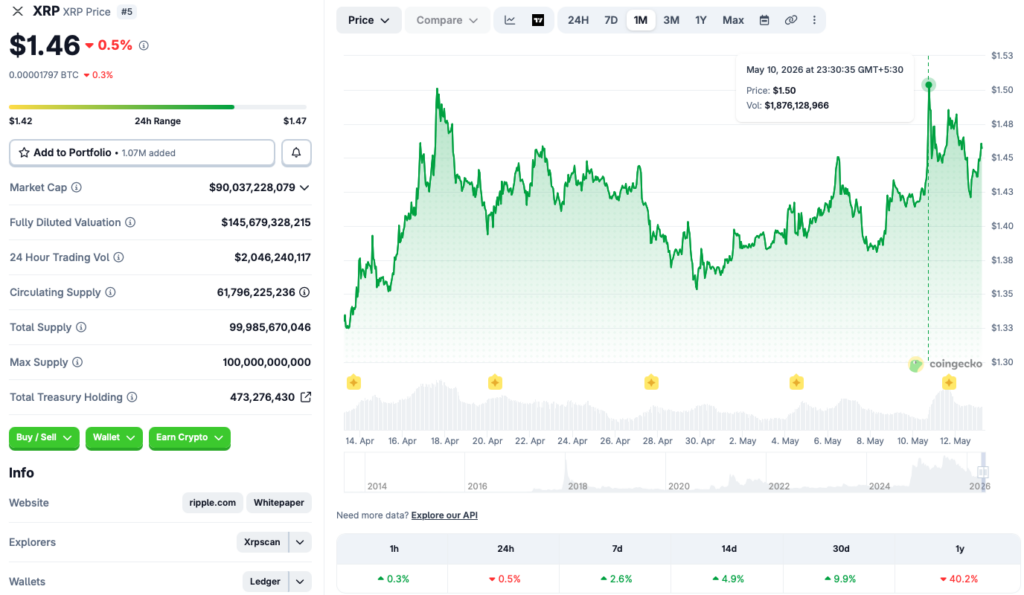Switch to TradingView chart icon

[x=538, y=20]
